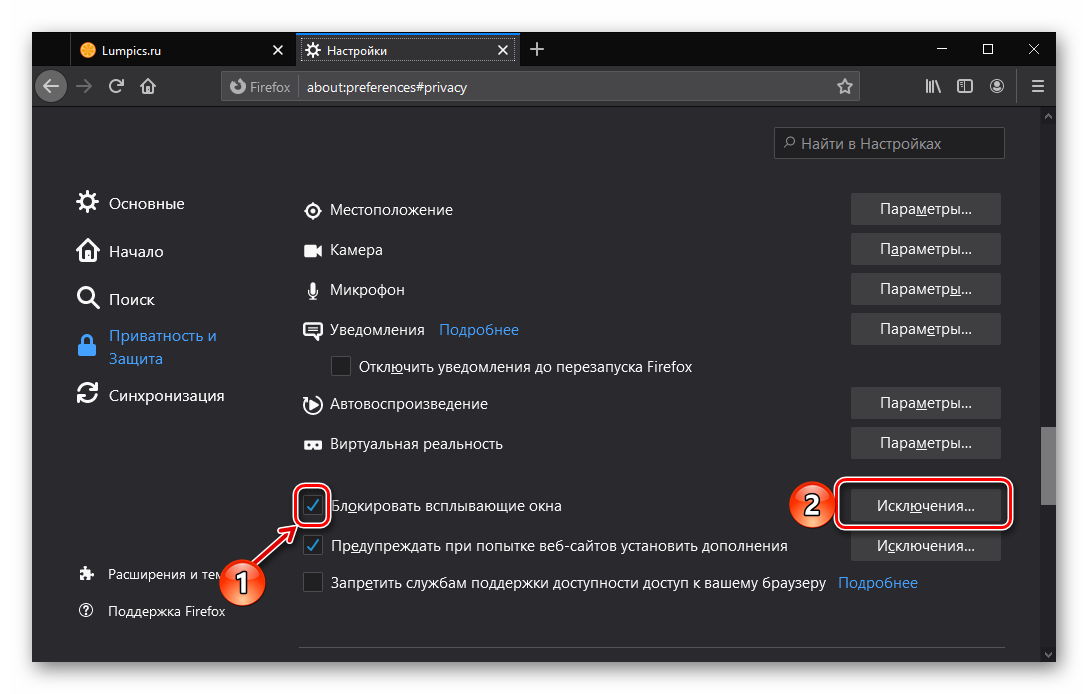The height and width of the screenshot is (694, 1088).
Task: Open Исключения for add-on install warnings
Action: (x=926, y=546)
